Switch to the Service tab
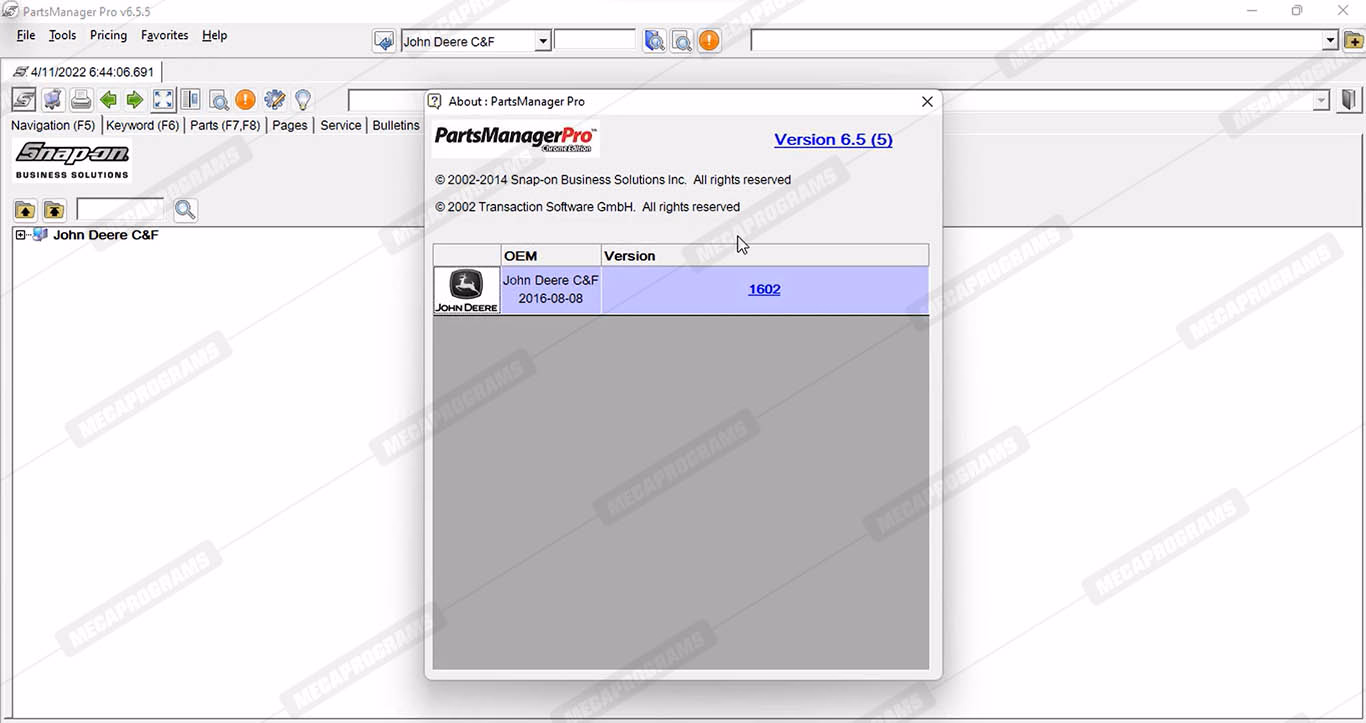The width and height of the screenshot is (1366, 723). tap(340, 125)
